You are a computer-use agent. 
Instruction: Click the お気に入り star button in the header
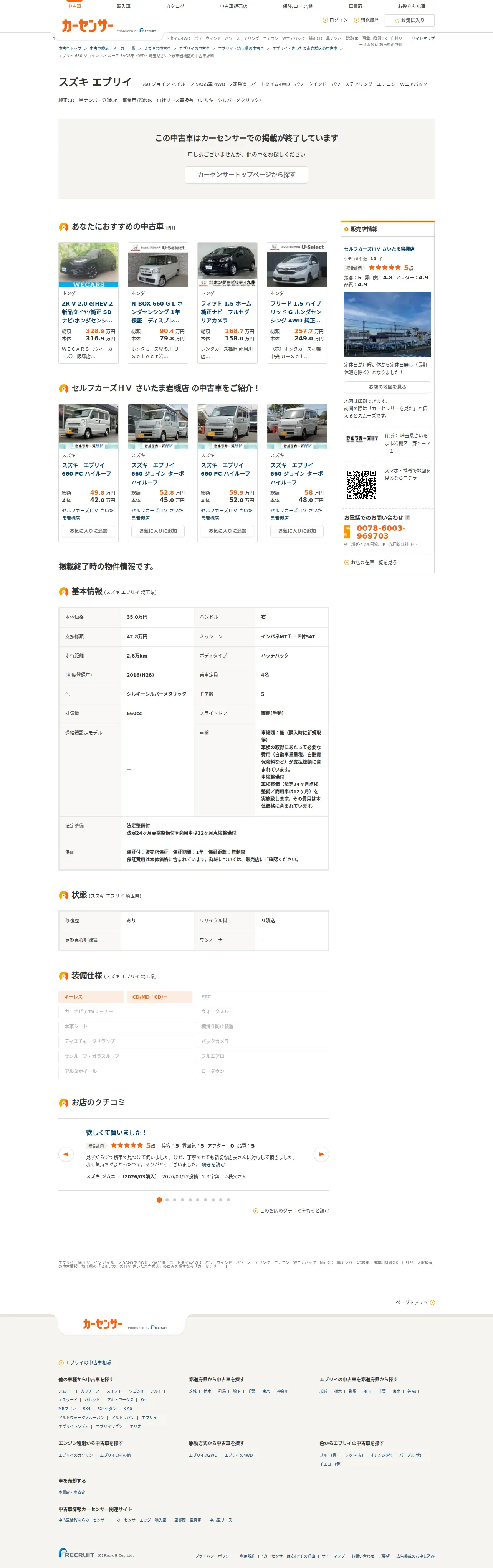point(410,20)
